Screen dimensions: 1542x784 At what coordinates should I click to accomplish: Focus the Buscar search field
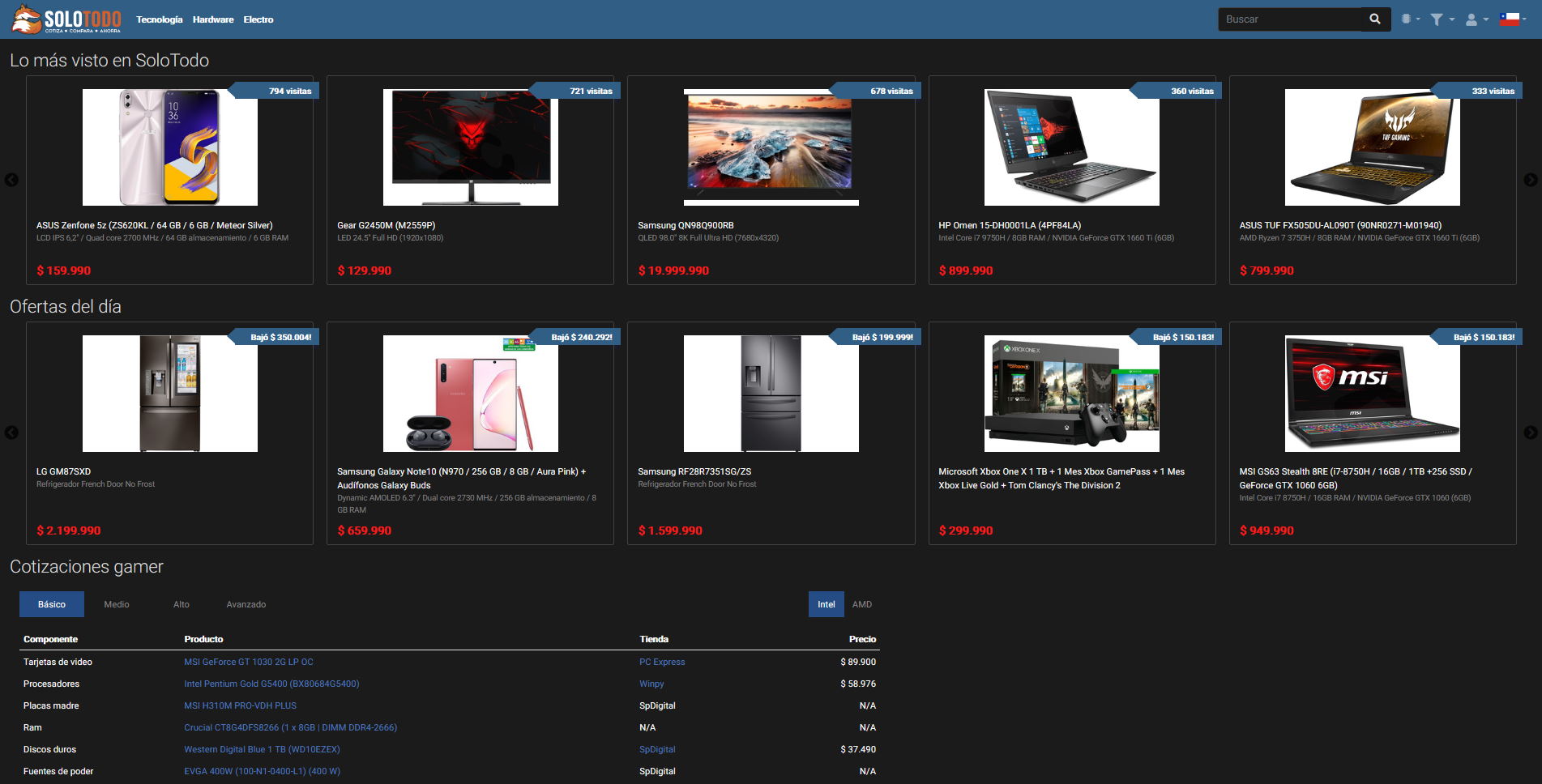[1292, 19]
